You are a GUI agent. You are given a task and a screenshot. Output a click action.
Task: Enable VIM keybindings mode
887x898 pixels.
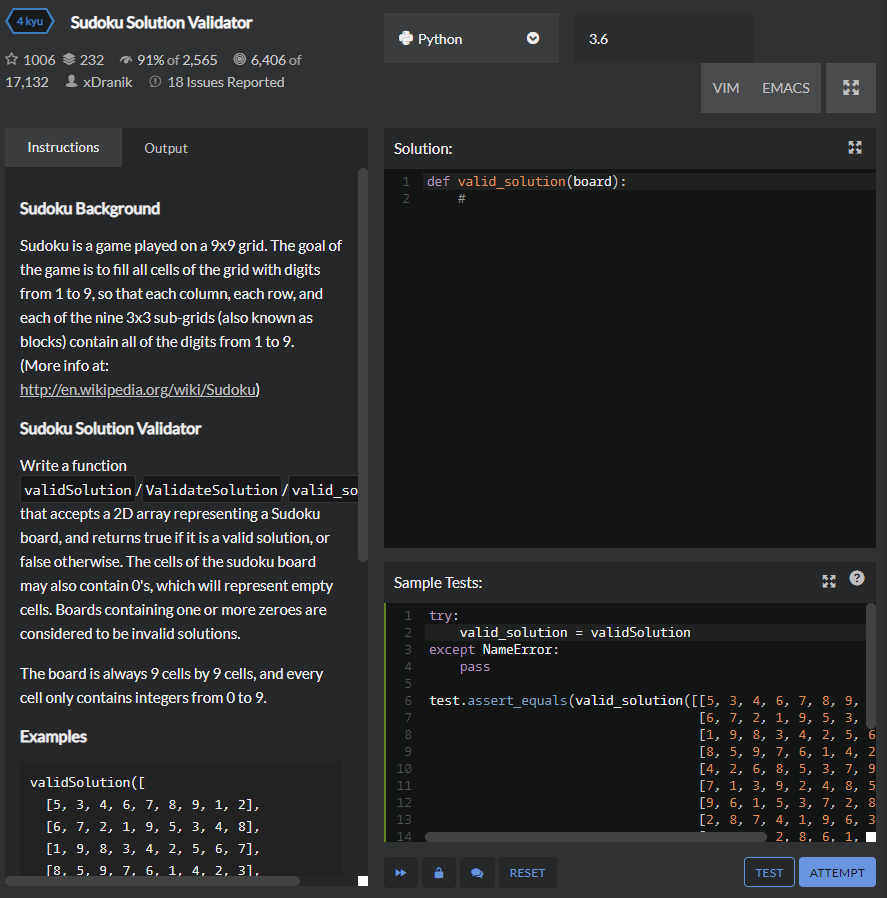click(x=726, y=88)
